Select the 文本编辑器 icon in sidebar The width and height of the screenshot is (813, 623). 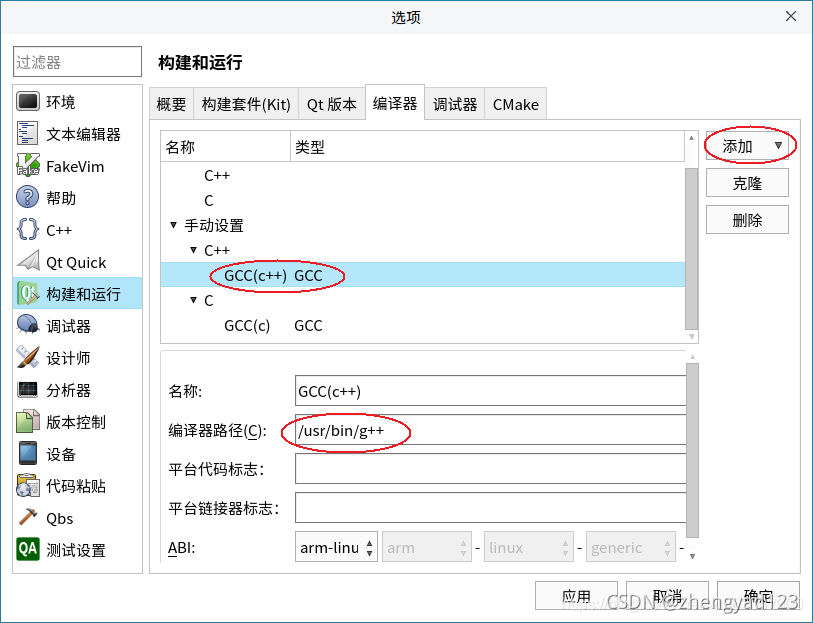coord(27,134)
